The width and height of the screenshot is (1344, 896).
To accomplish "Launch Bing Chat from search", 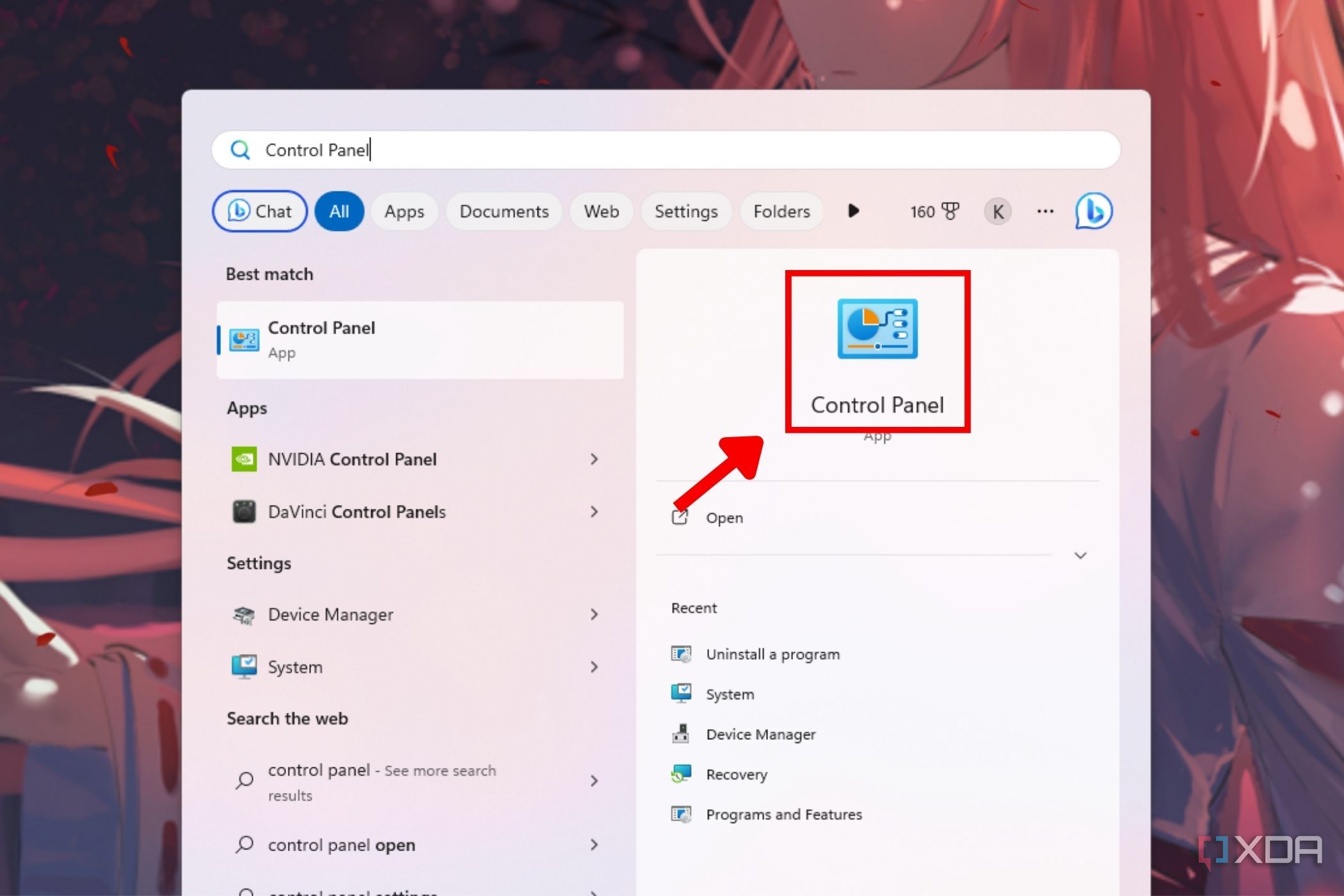I will coord(259,211).
